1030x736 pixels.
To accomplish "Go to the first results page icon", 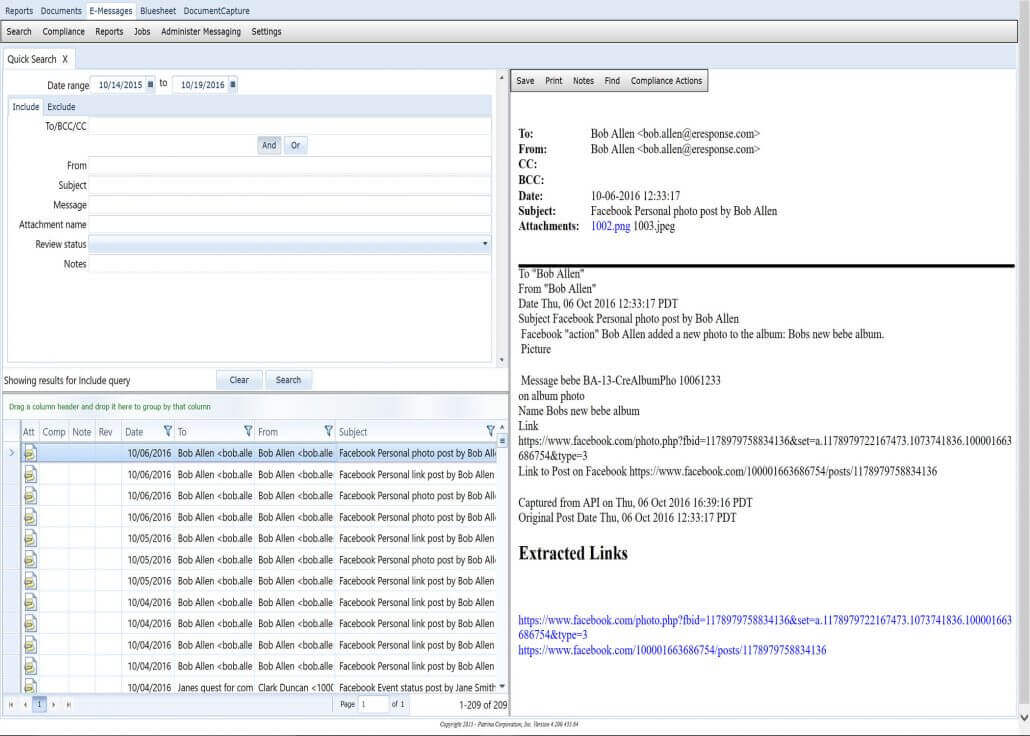I will tap(10, 703).
